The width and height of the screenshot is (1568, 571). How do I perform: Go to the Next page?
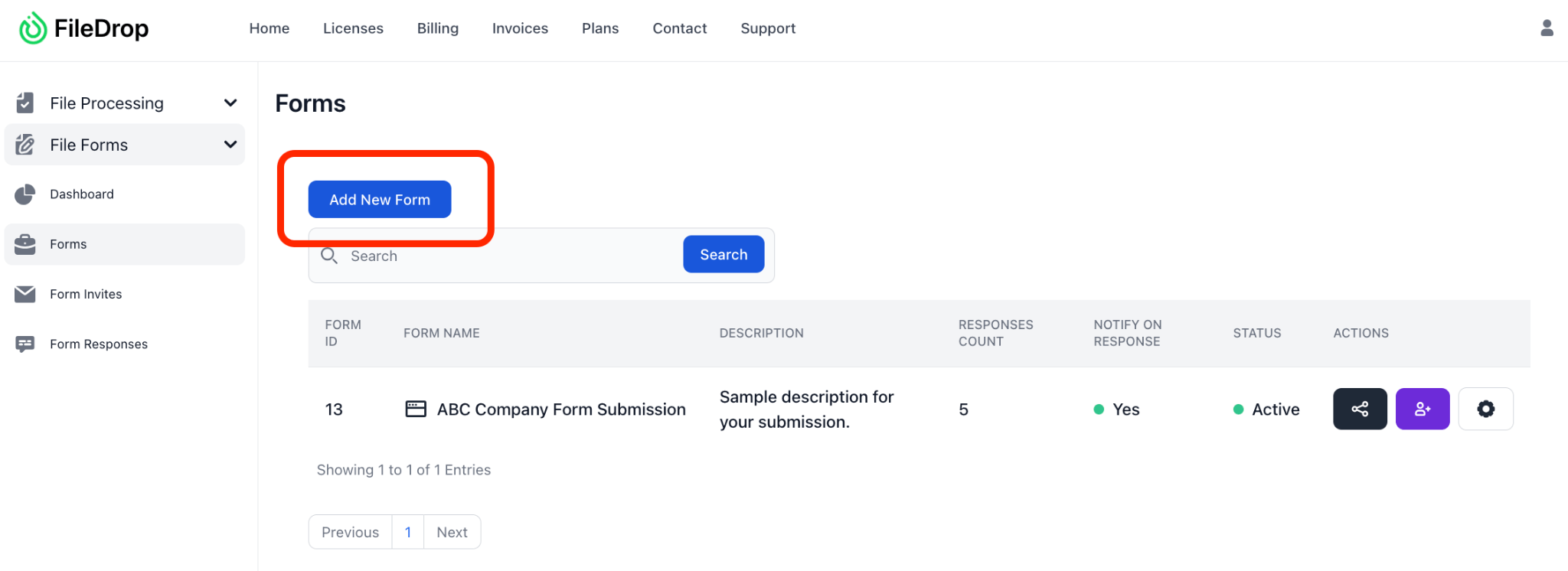452,532
